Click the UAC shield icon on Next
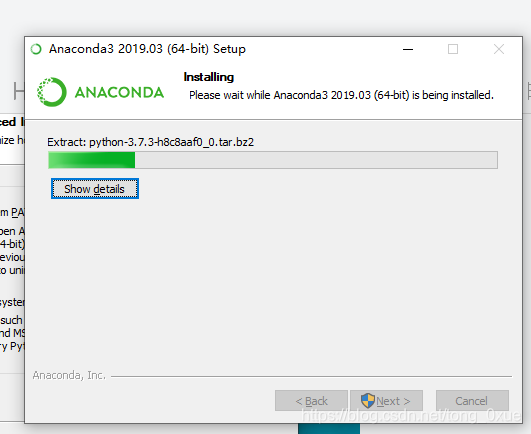 [x=368, y=401]
